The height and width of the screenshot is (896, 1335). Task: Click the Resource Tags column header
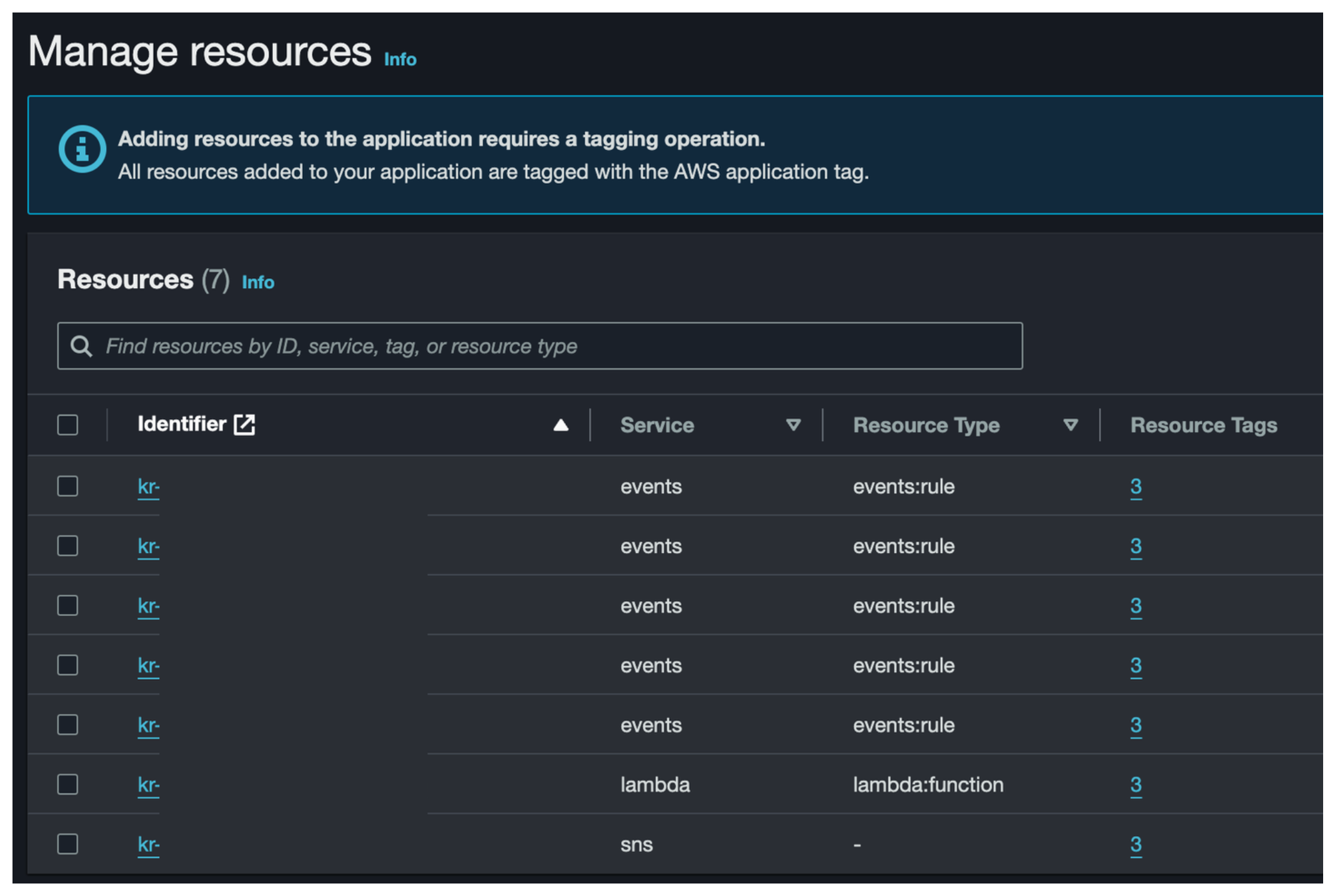click(1203, 426)
